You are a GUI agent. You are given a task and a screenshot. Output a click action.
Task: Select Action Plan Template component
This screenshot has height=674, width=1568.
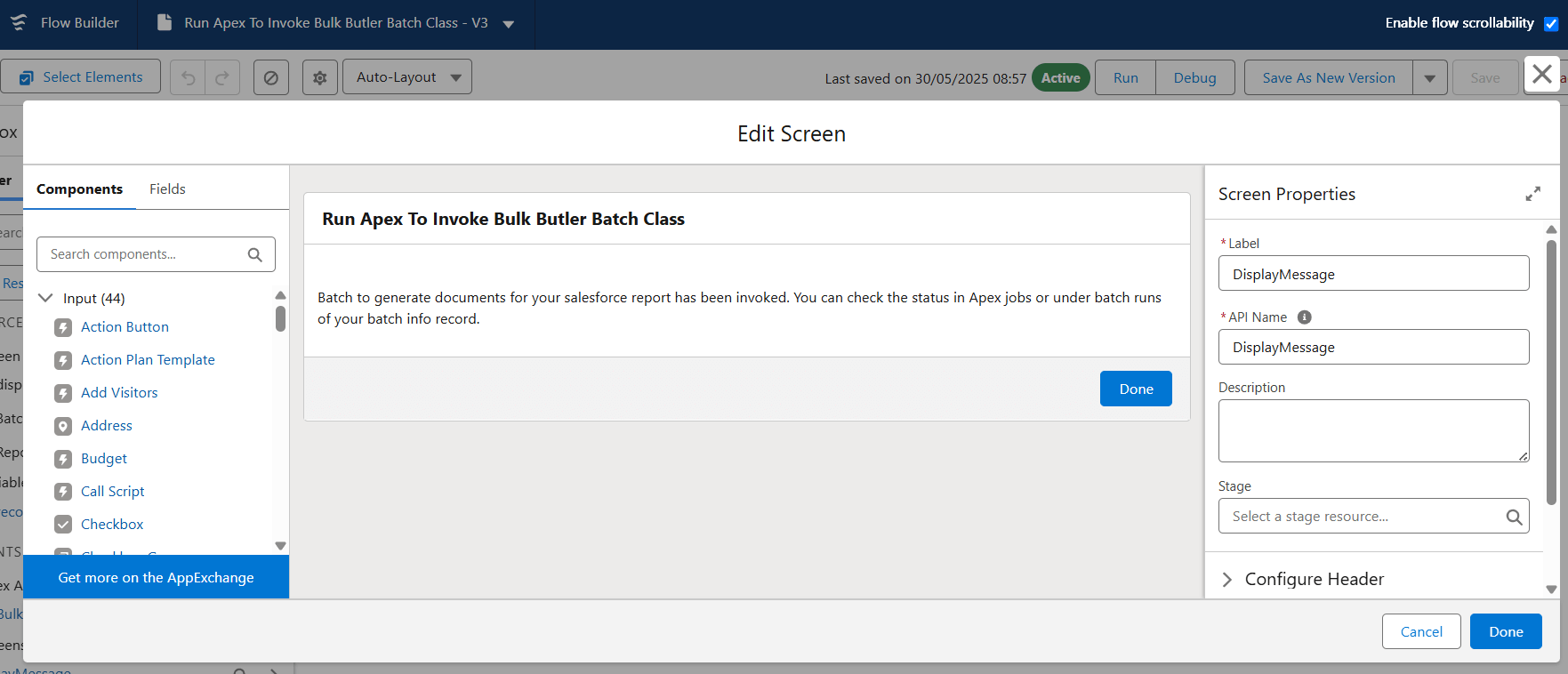[148, 359]
